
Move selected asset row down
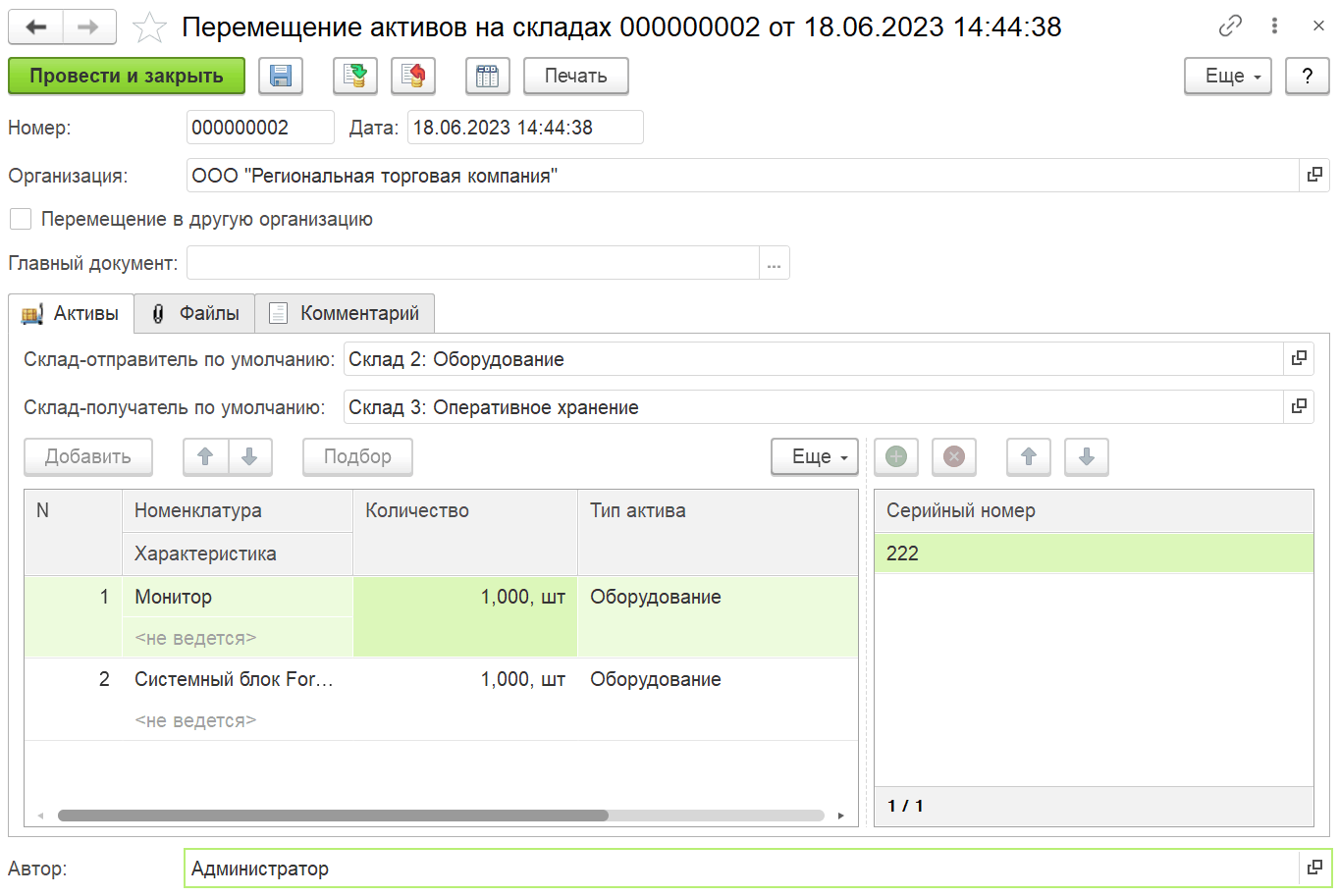(x=249, y=456)
